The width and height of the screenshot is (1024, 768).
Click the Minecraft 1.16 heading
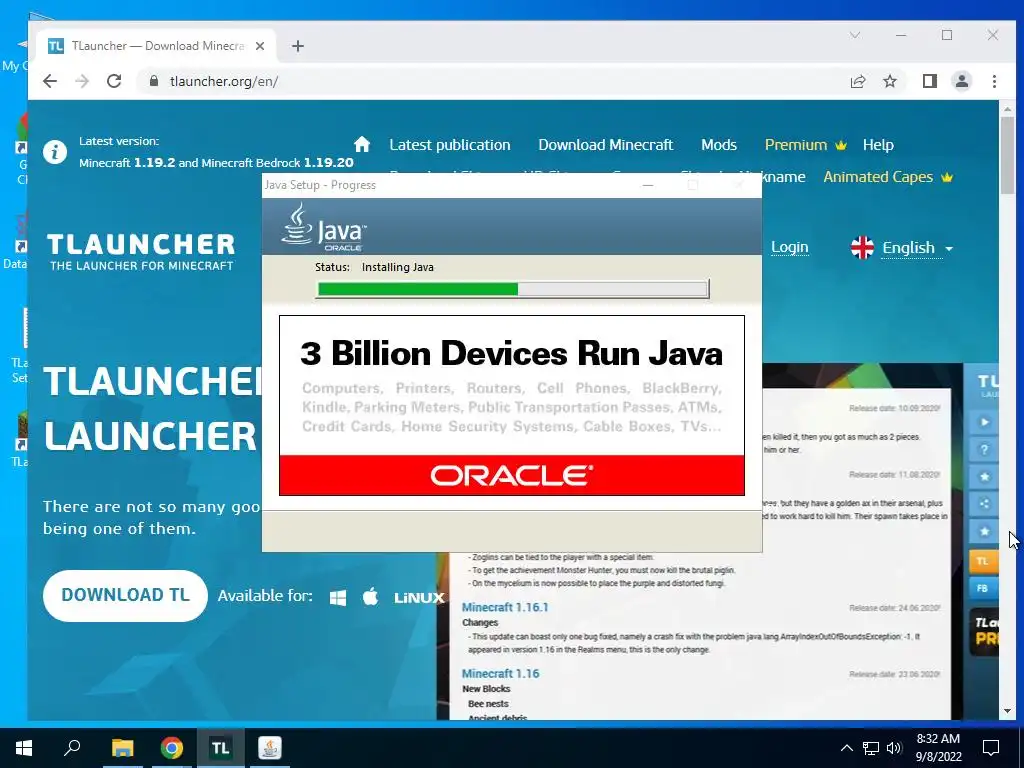tap(500, 673)
